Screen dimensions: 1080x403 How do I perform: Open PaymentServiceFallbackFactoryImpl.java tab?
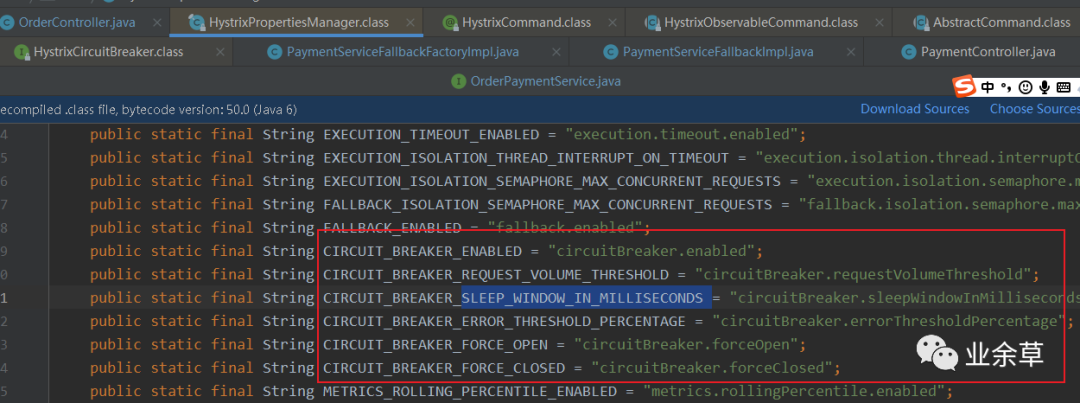[x=403, y=52]
